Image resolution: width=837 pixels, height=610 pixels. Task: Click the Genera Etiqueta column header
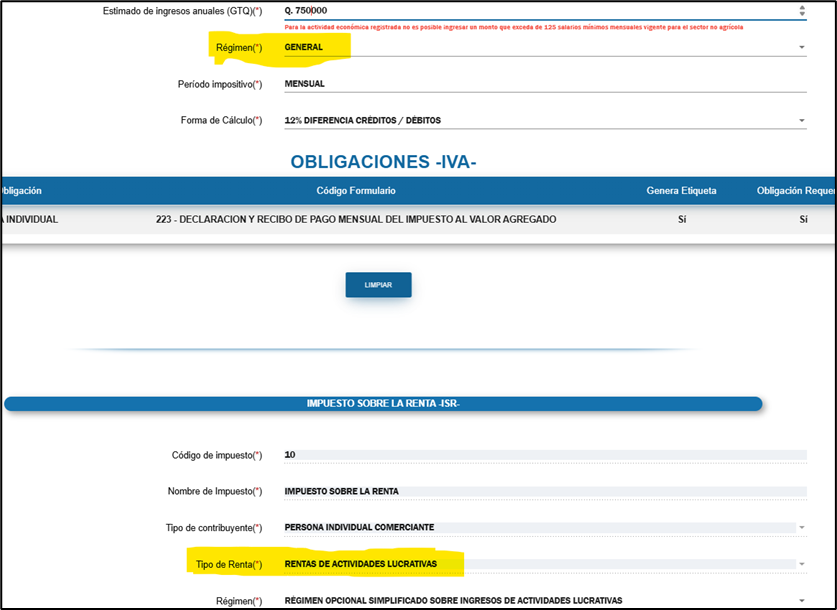click(682, 191)
